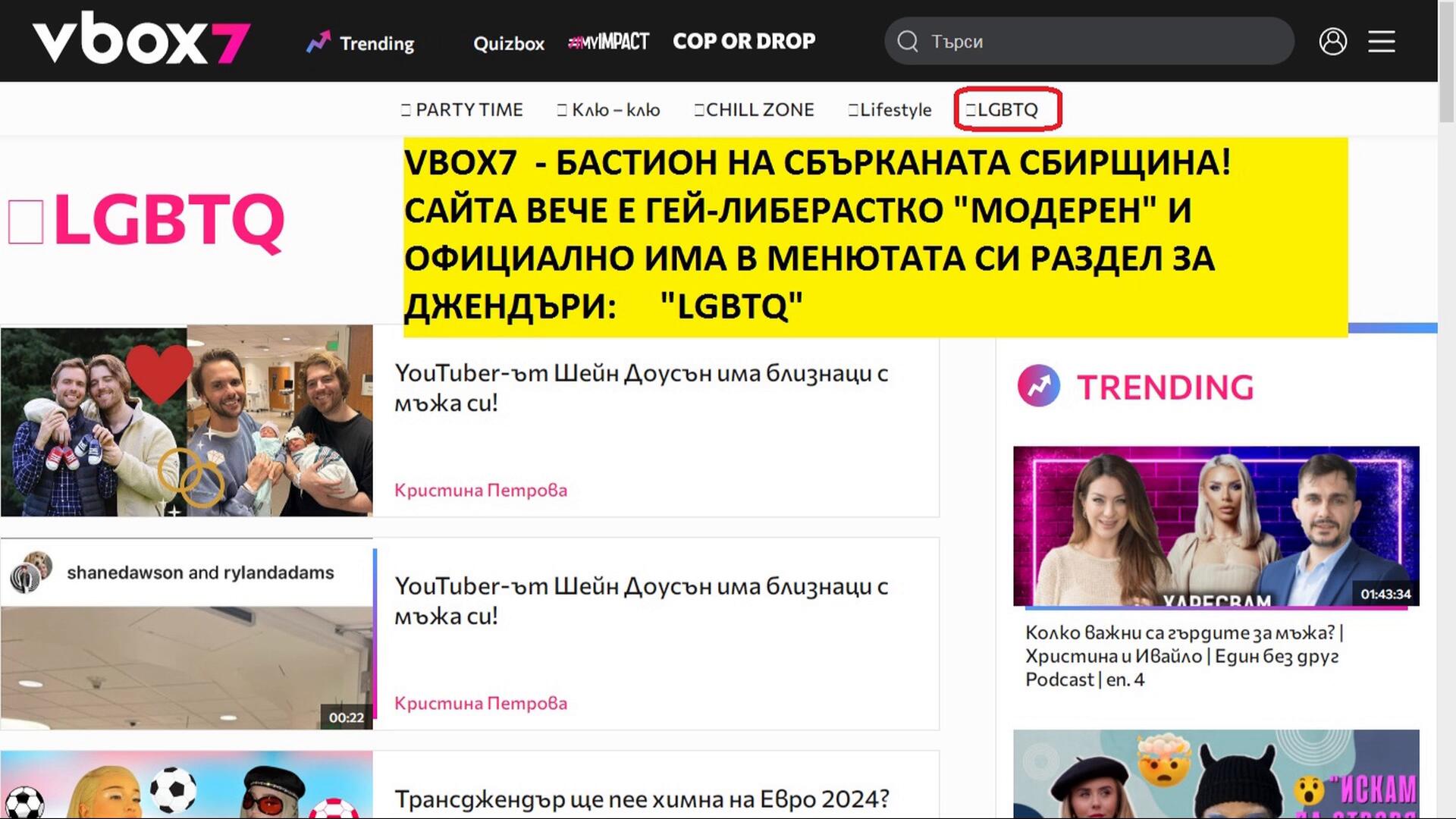1456x819 pixels.
Task: Open the Един без друг podcast thumbnail
Action: click(1216, 526)
